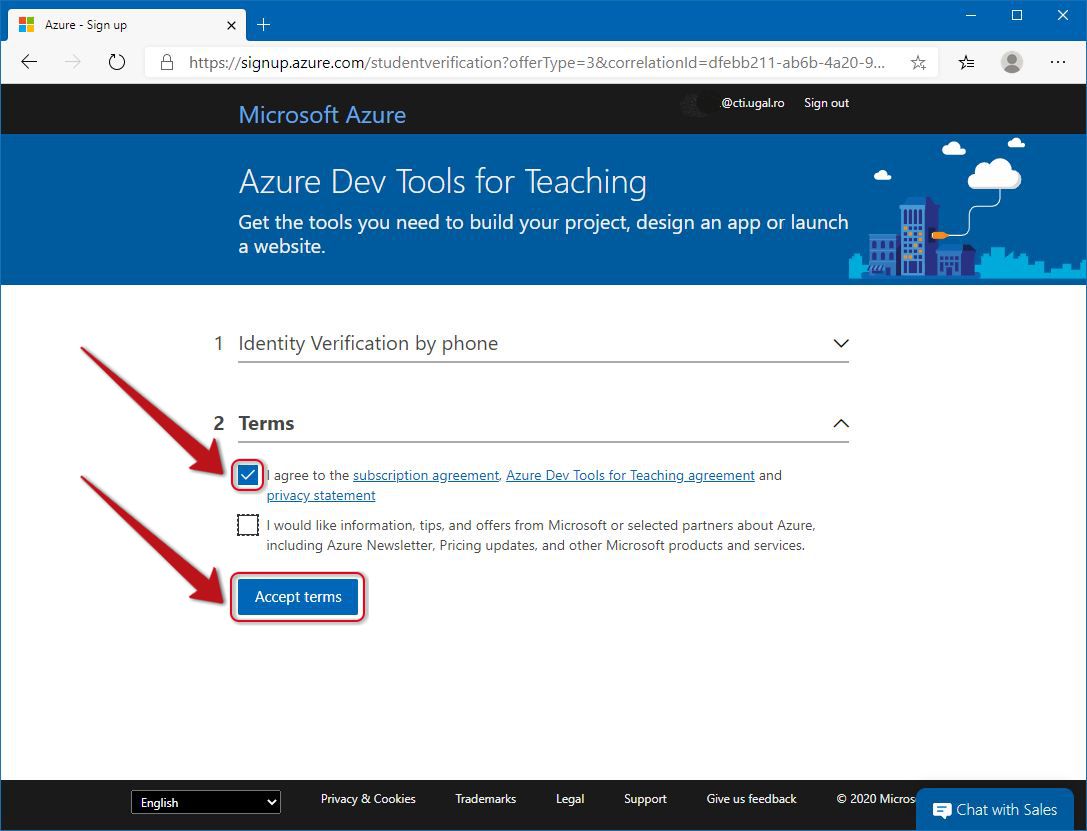Select the Azure - Sign up browser tab

click(128, 25)
